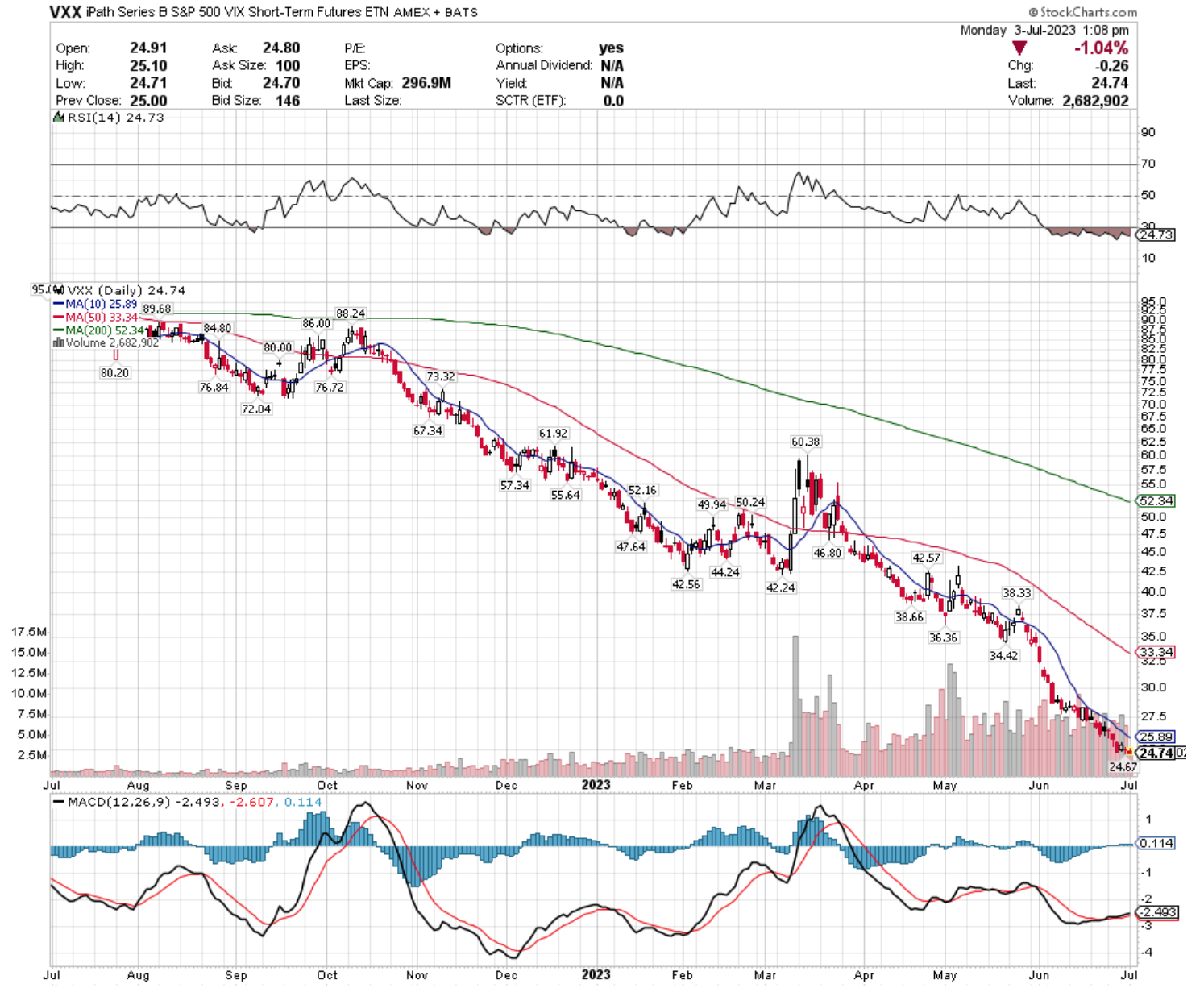The height and width of the screenshot is (988, 1204).
Task: Click the 33.34 right-axis MA(50) tag
Action: click(1156, 652)
